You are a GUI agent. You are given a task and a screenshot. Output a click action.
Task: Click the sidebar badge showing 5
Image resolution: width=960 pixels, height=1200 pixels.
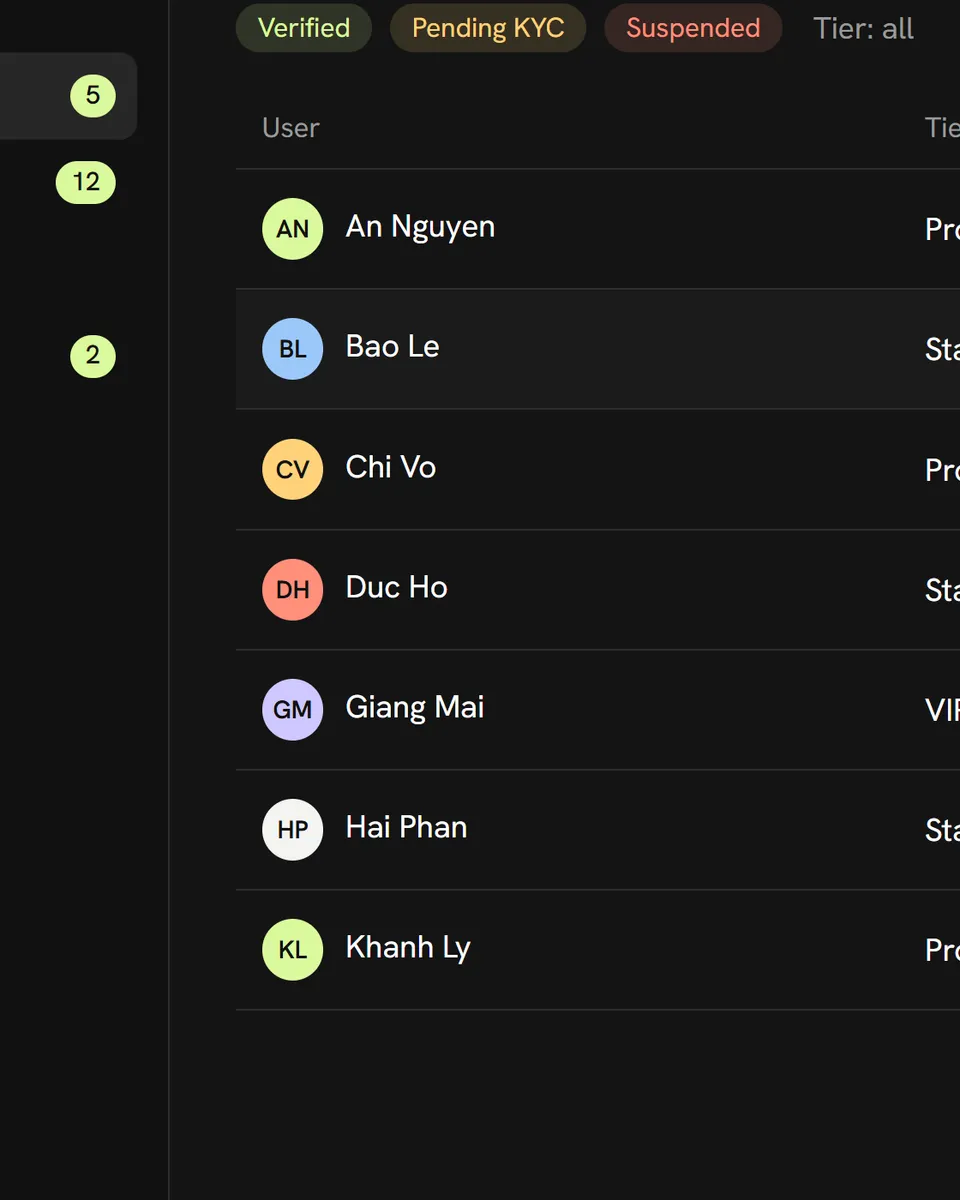pyautogui.click(x=93, y=96)
